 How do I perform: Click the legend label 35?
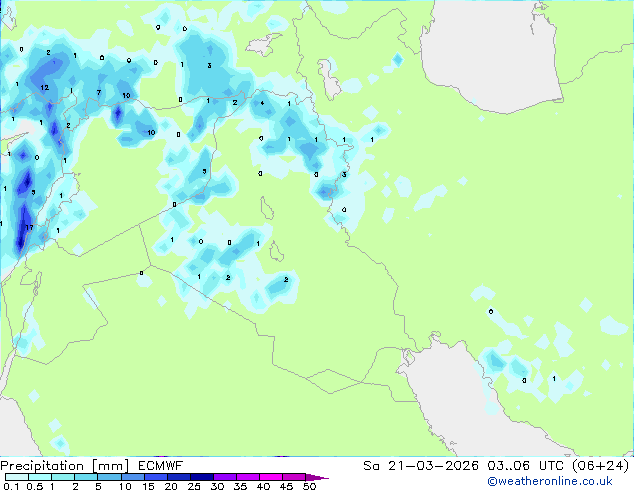click(240, 486)
